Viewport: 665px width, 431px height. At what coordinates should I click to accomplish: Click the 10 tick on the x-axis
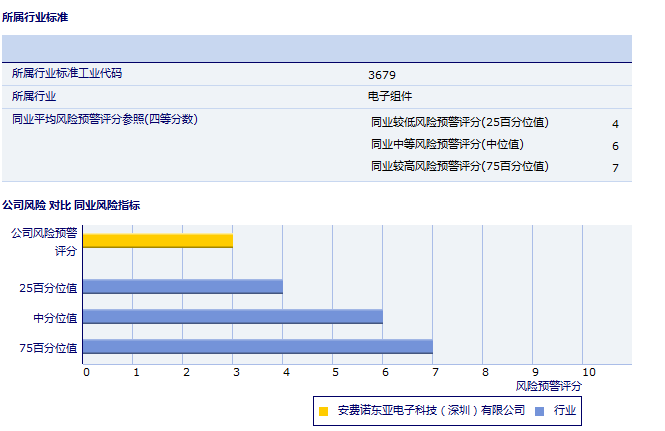pos(588,372)
